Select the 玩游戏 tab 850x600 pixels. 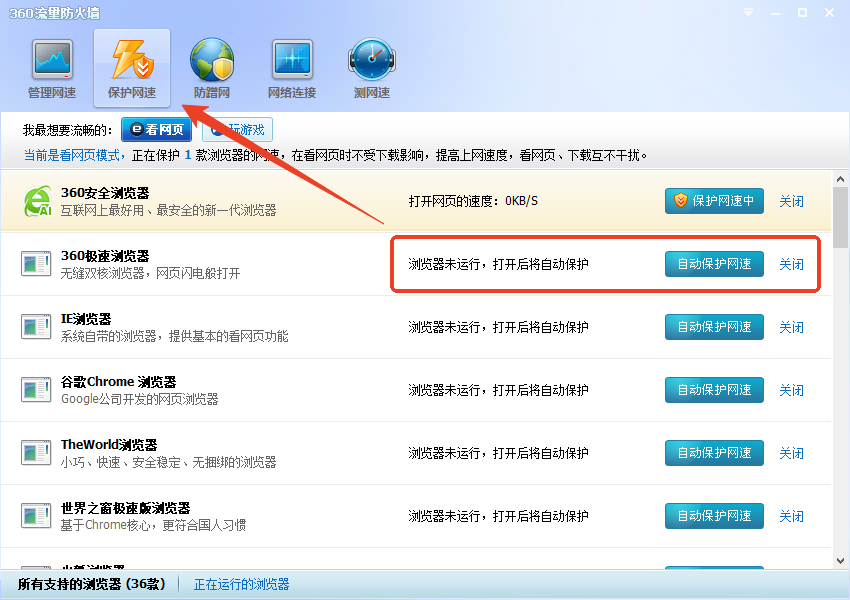tap(237, 129)
